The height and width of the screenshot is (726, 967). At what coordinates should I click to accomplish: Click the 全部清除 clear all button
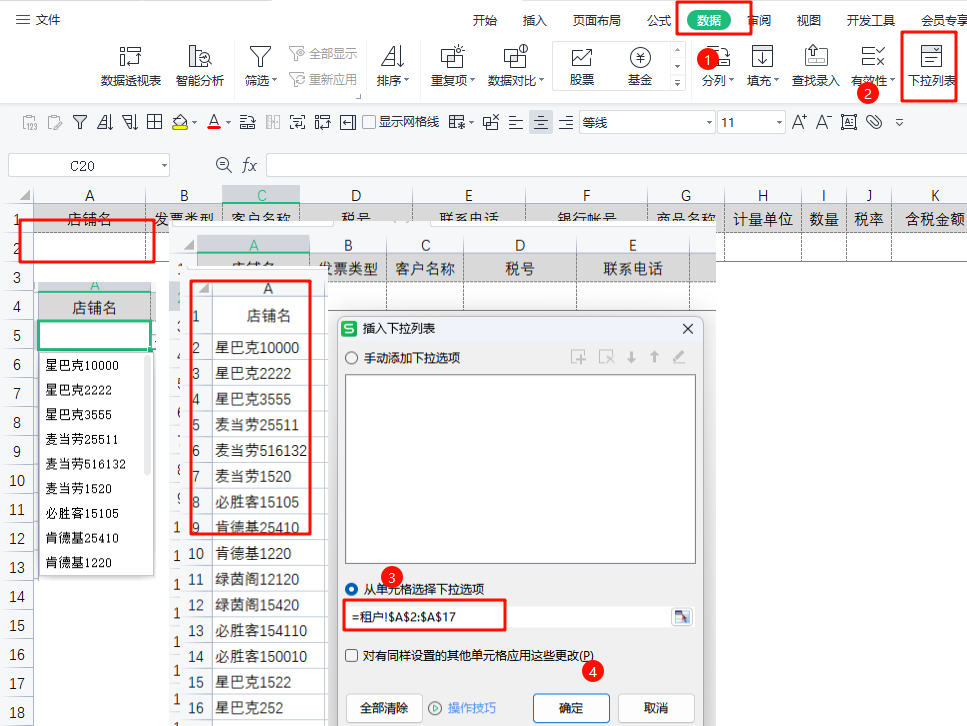click(x=384, y=707)
